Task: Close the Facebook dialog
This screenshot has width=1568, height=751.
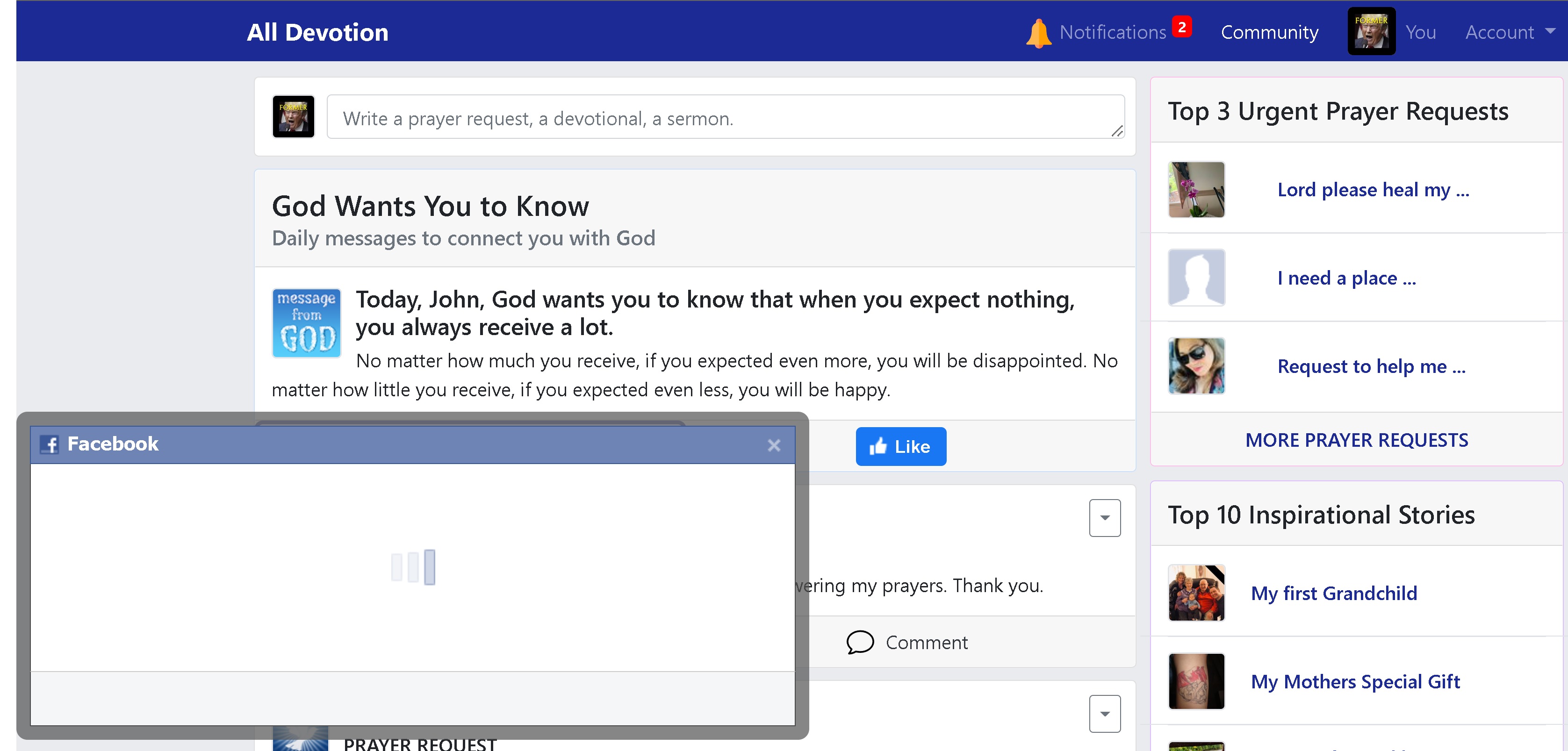Action: point(774,445)
